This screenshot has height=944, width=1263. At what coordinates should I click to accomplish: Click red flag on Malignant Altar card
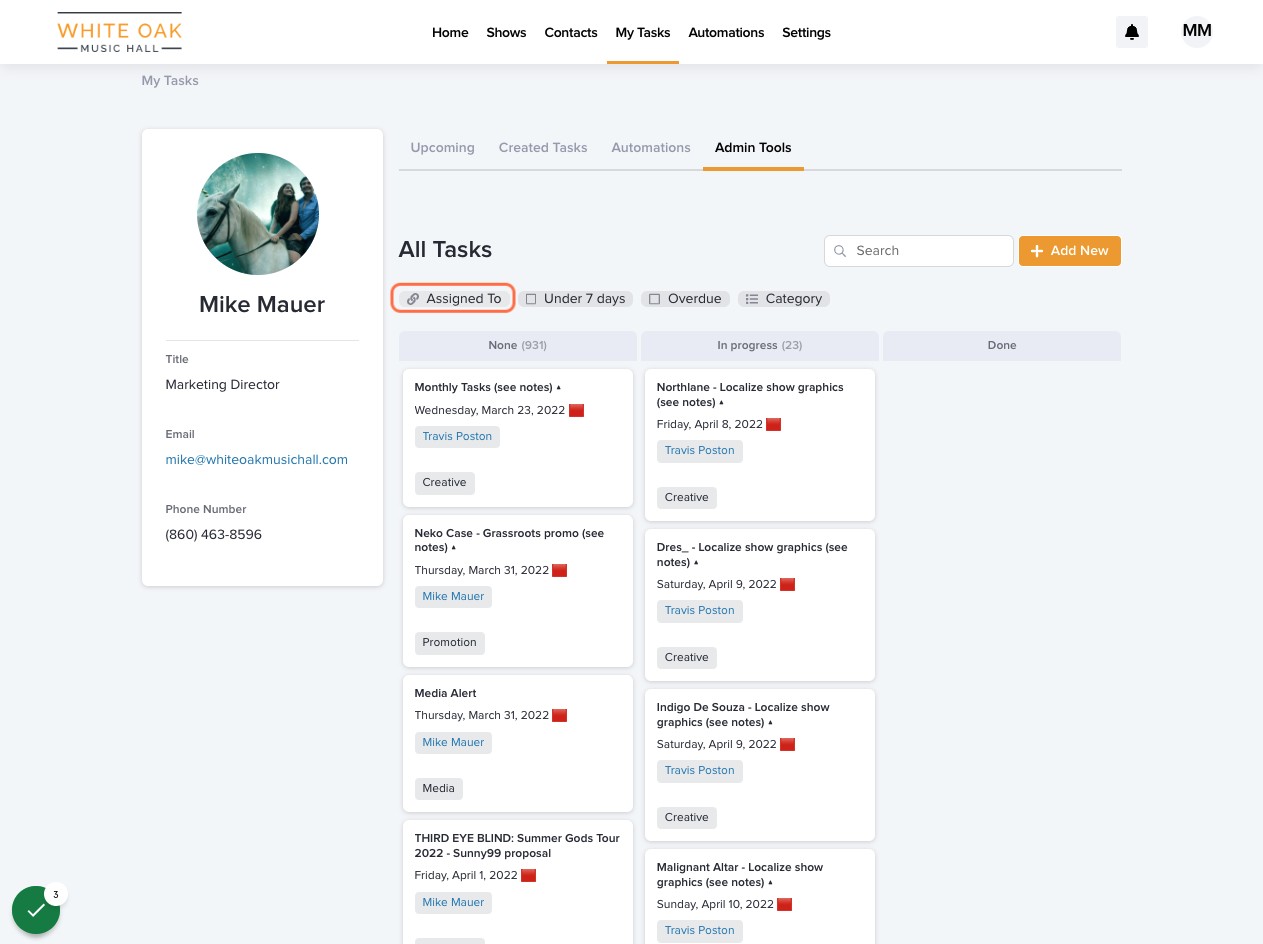(x=784, y=904)
